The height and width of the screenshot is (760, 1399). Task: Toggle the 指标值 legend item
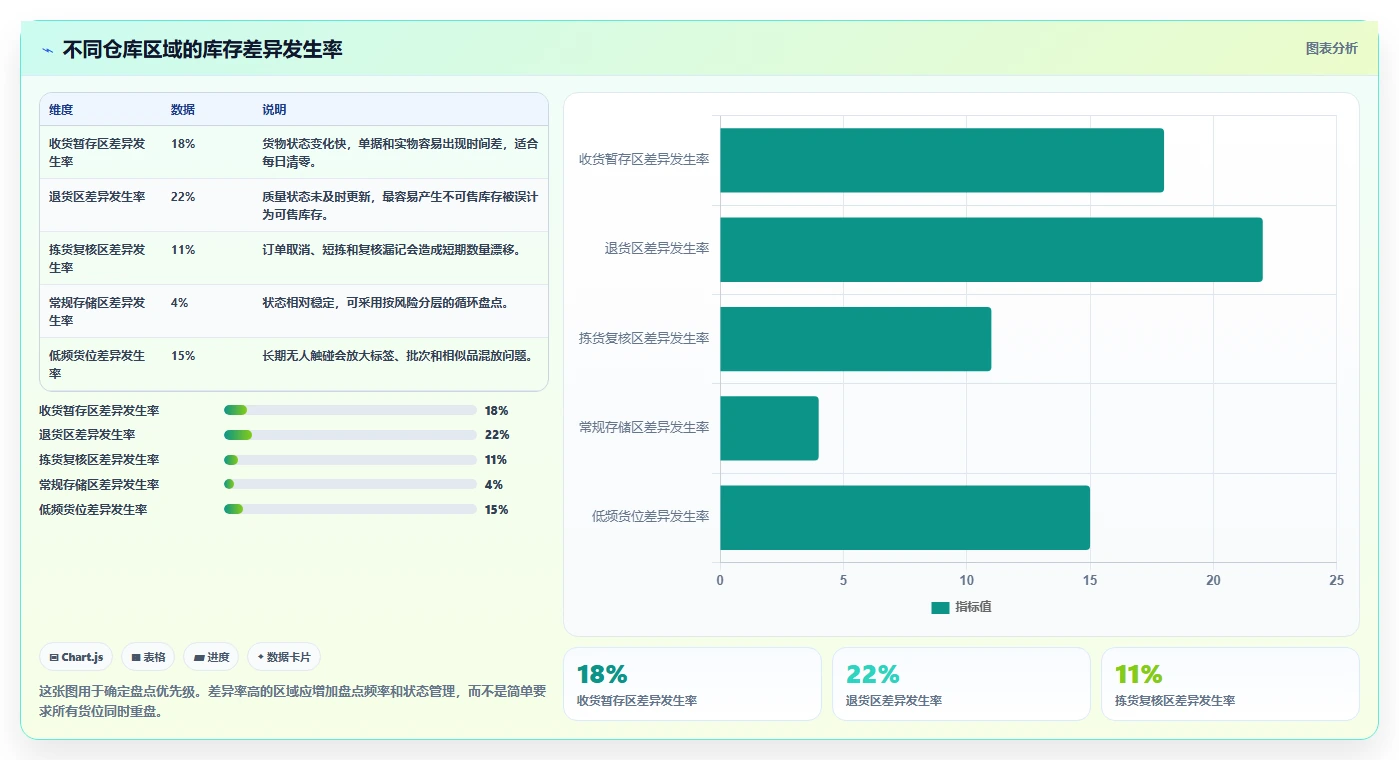(961, 607)
